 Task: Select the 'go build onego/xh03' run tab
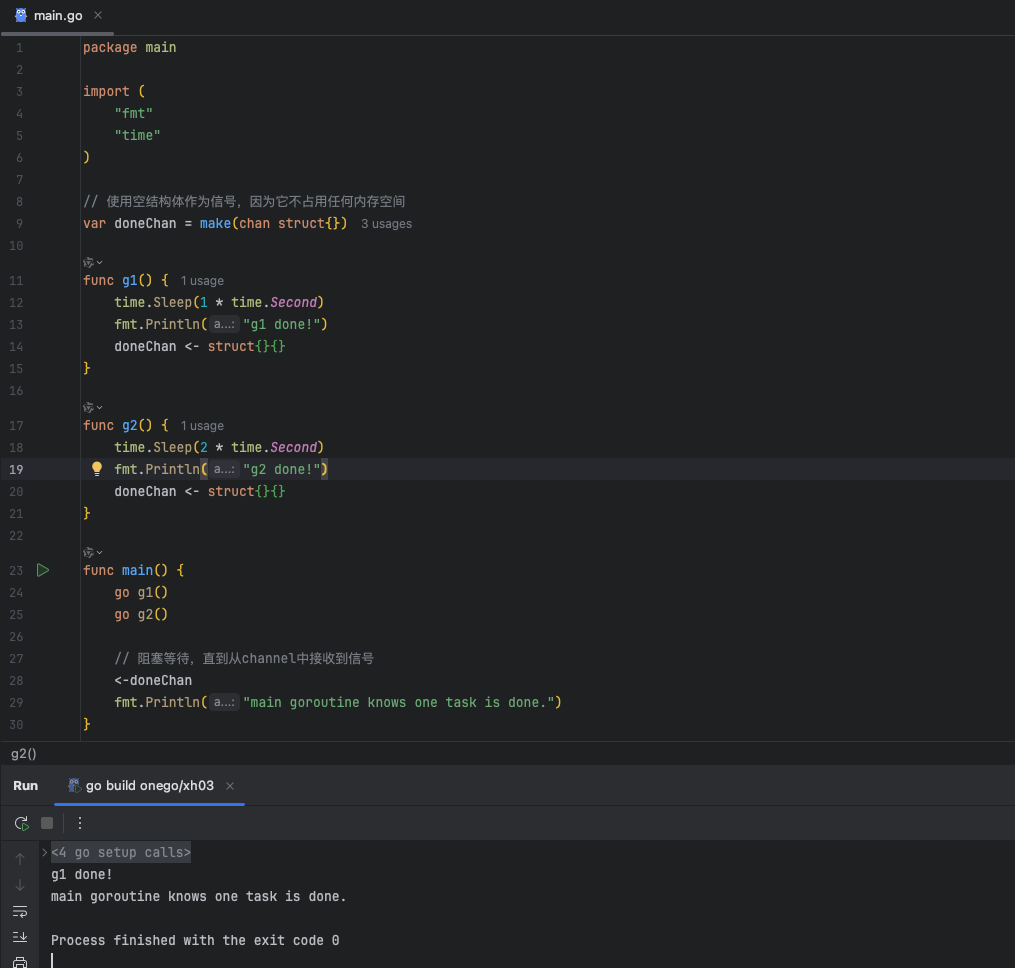tap(149, 785)
